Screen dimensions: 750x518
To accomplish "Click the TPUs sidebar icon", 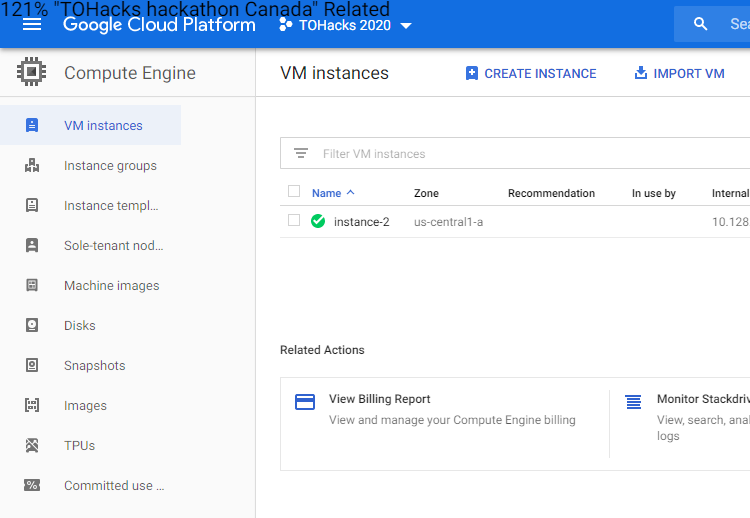I will 32,446.
